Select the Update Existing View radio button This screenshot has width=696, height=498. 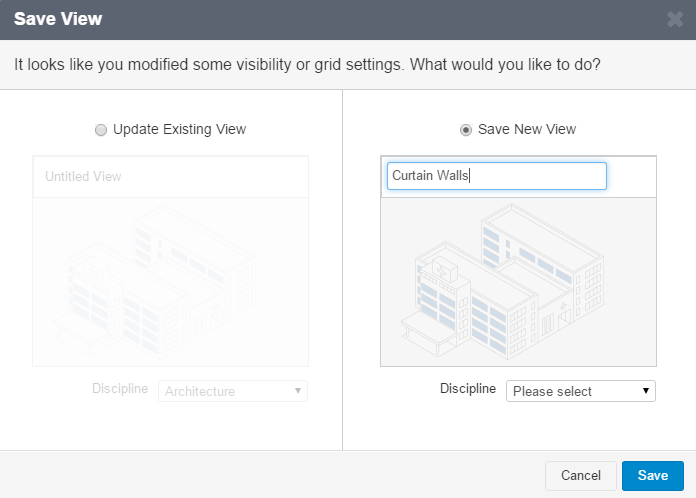click(x=100, y=130)
